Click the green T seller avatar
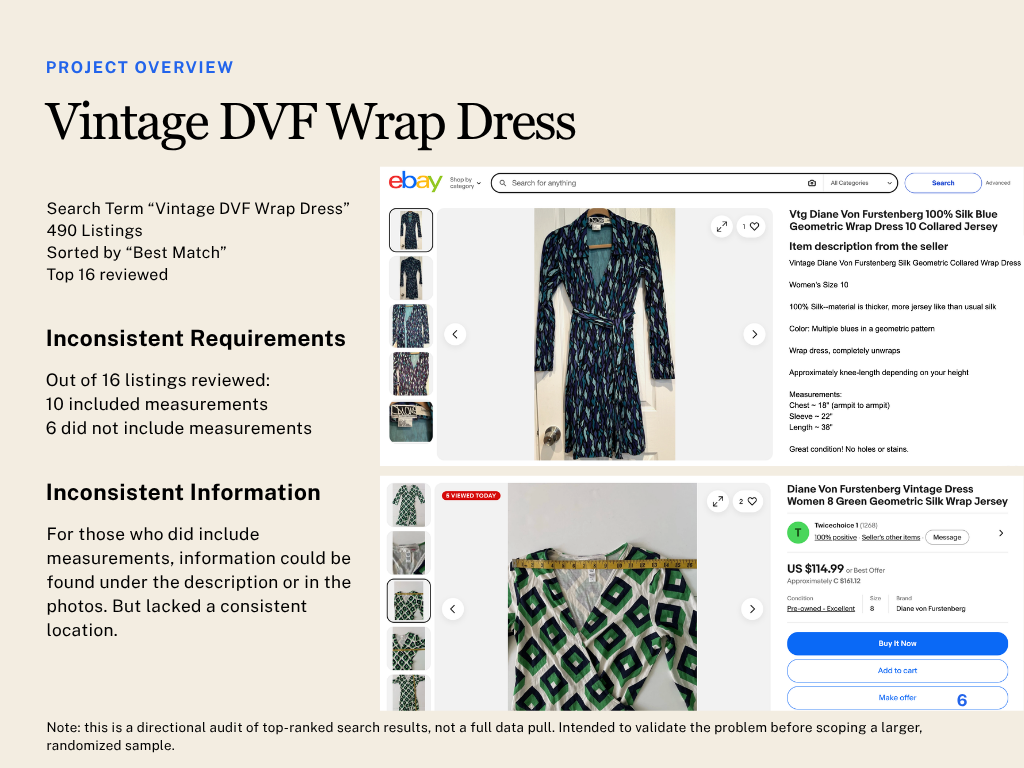The height and width of the screenshot is (768, 1024). tap(797, 532)
